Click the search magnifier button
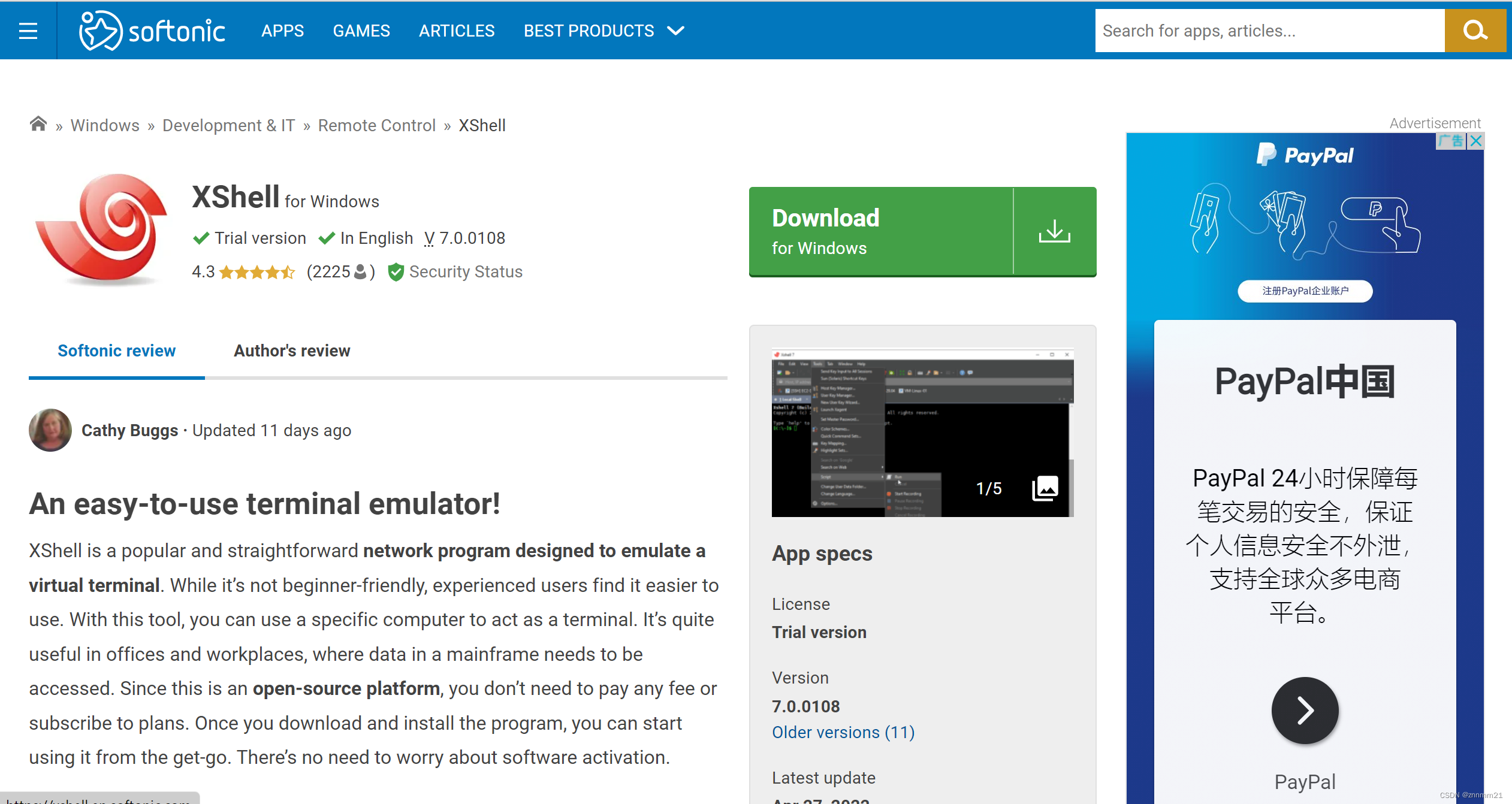Image resolution: width=1512 pixels, height=804 pixels. pyautogui.click(x=1474, y=31)
